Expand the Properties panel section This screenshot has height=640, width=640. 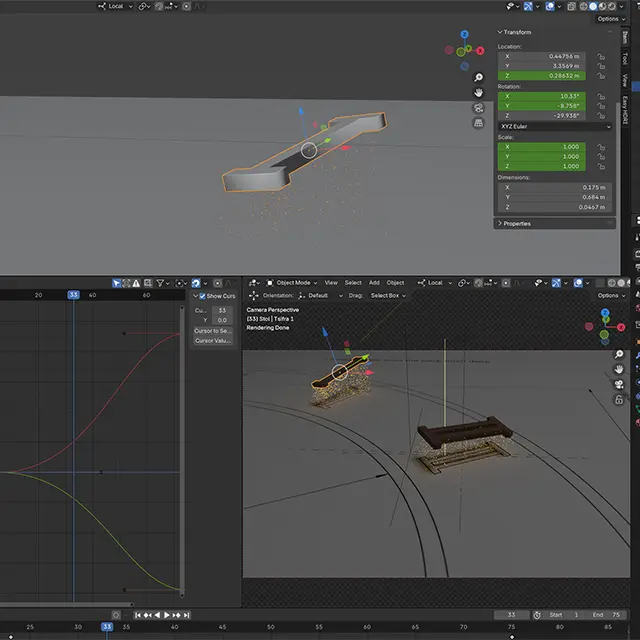pyautogui.click(x=517, y=223)
